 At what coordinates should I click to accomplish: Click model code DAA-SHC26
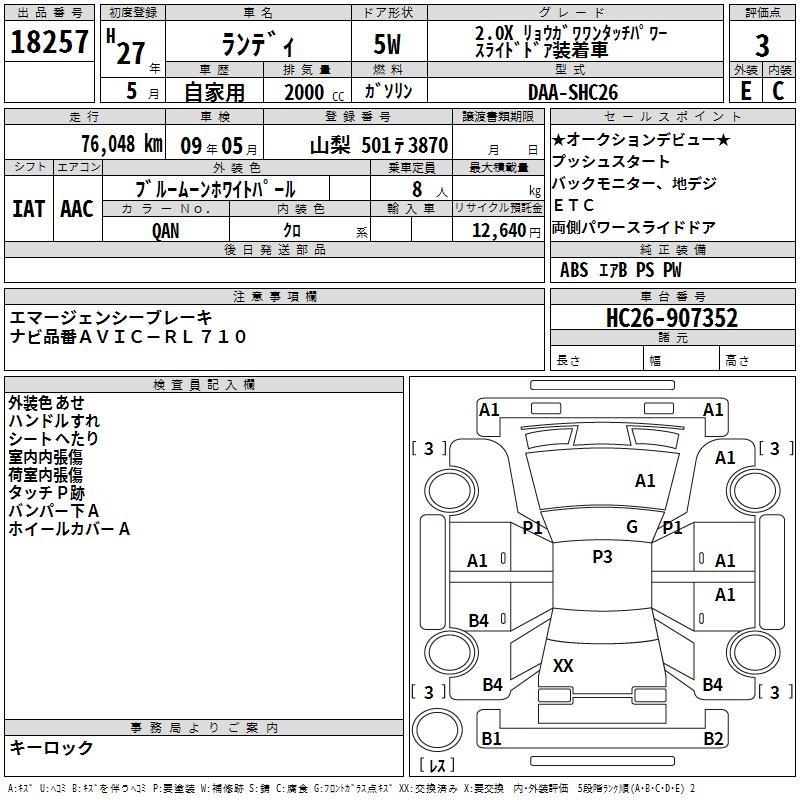point(573,92)
